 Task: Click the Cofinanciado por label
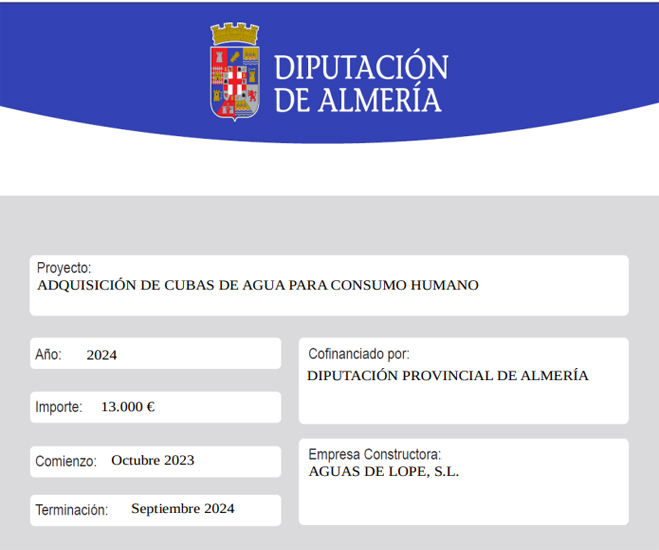click(359, 354)
